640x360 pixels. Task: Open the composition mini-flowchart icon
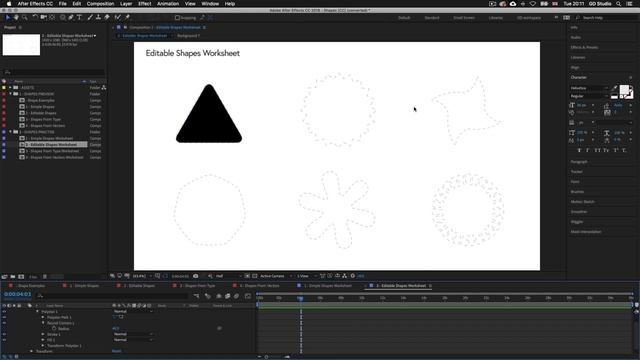(x=196, y=296)
